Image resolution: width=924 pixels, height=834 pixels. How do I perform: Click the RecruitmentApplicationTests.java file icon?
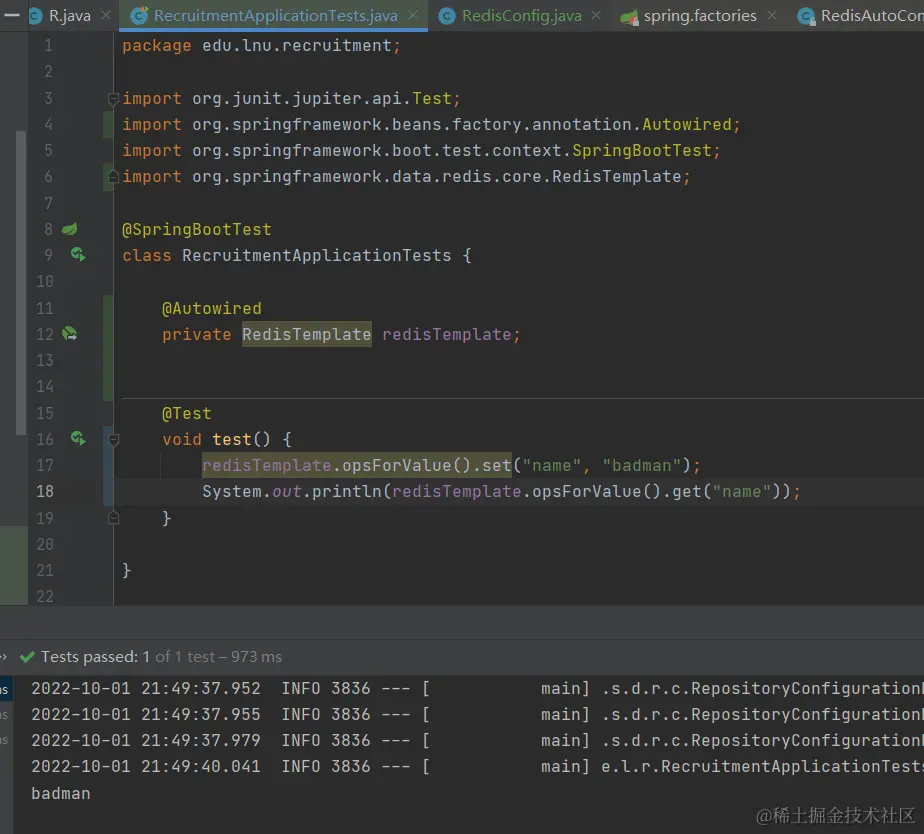tap(139, 16)
